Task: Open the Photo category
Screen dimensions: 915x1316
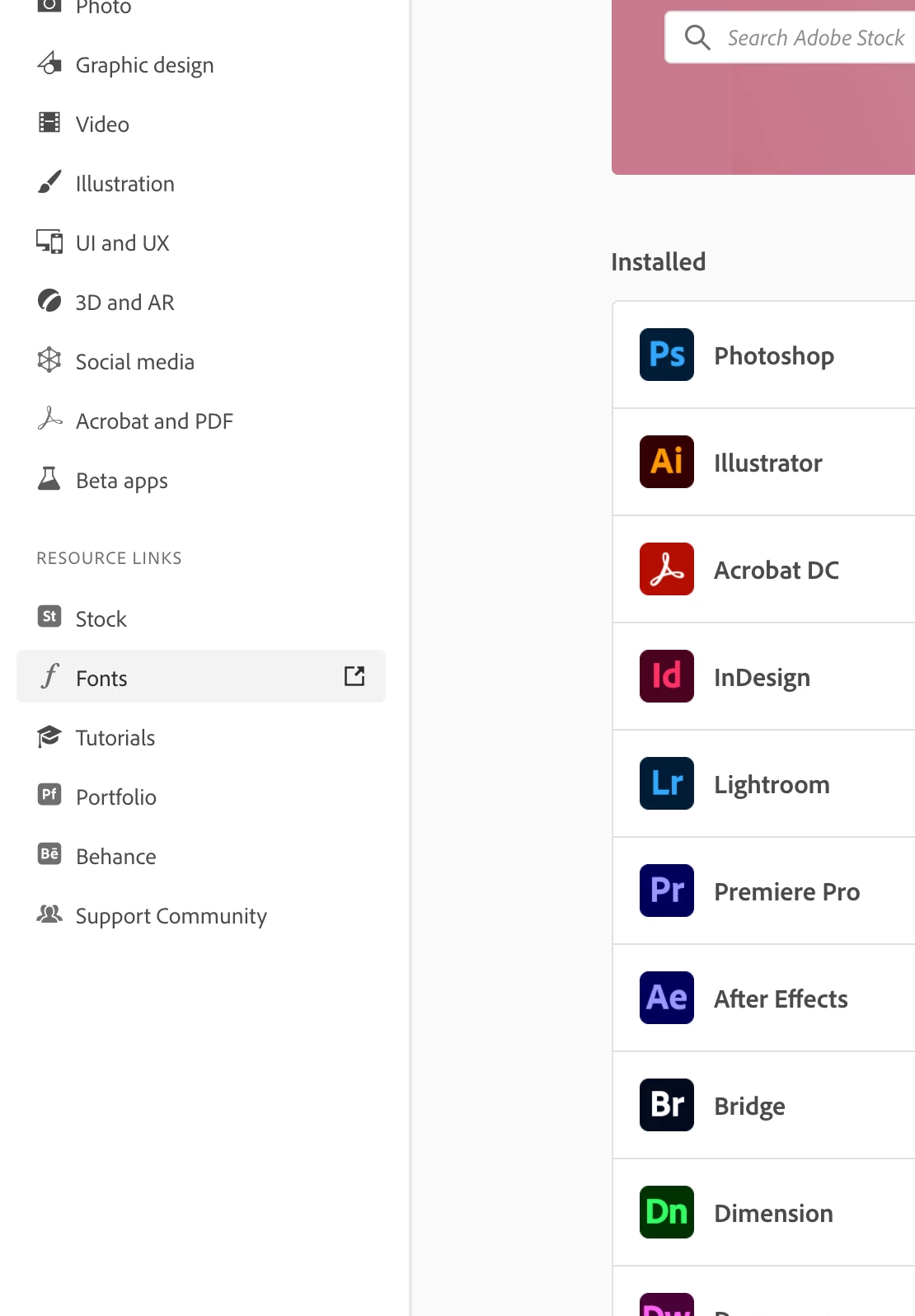Action: click(201, 7)
